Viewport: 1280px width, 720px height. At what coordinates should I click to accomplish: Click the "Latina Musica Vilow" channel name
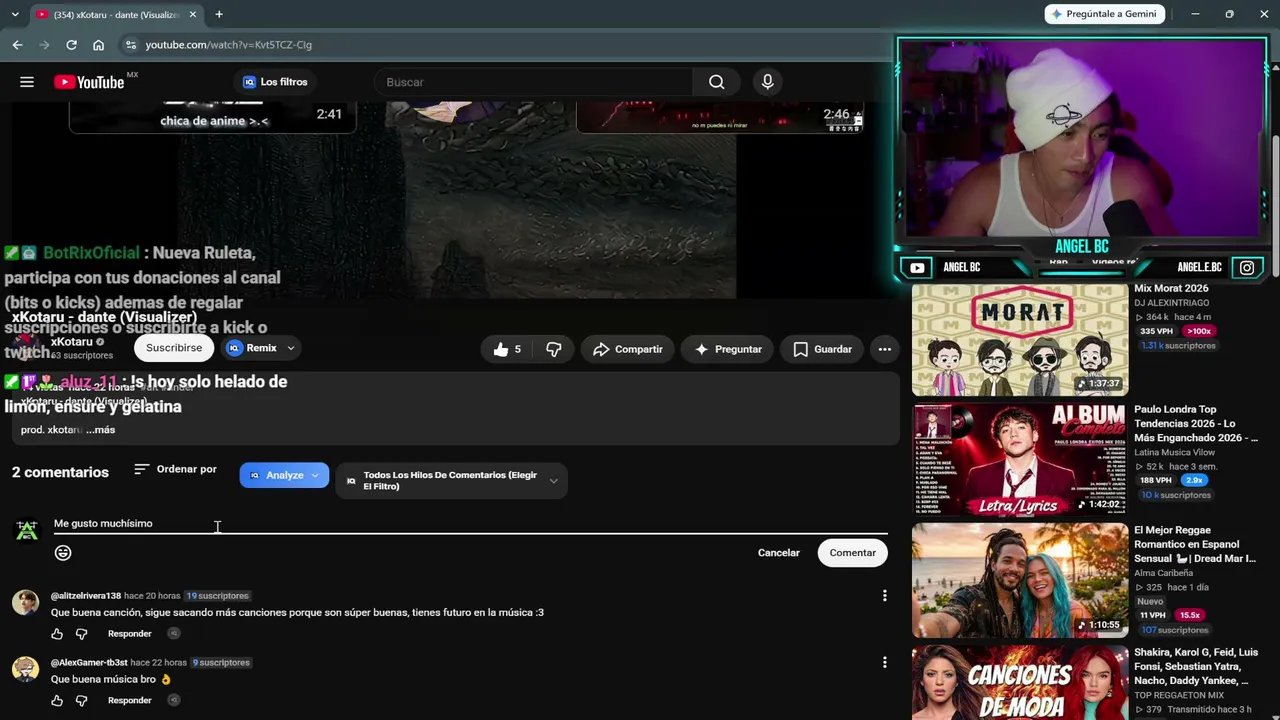coord(1174,453)
